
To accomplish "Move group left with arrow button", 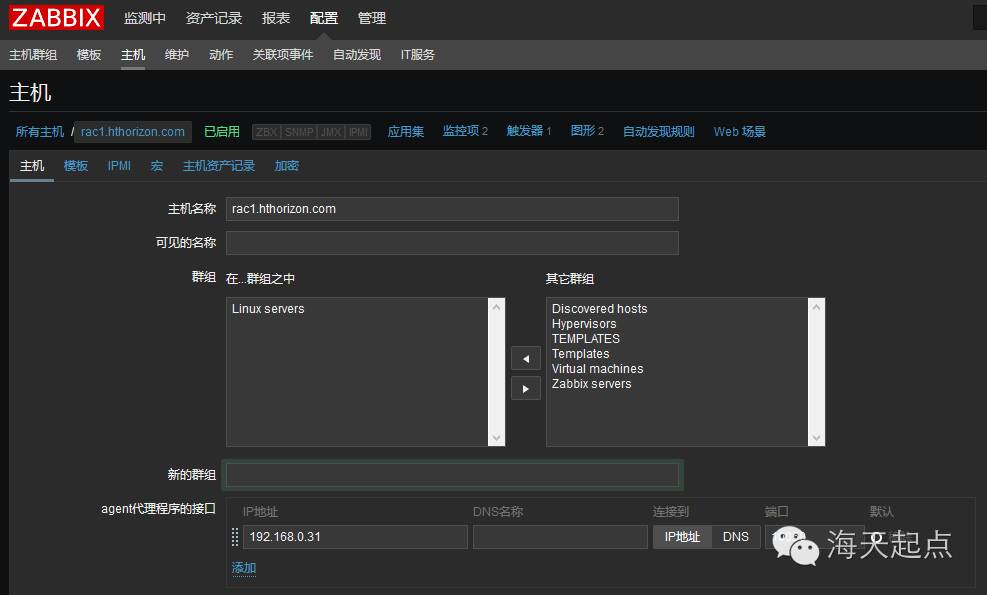I will click(526, 359).
